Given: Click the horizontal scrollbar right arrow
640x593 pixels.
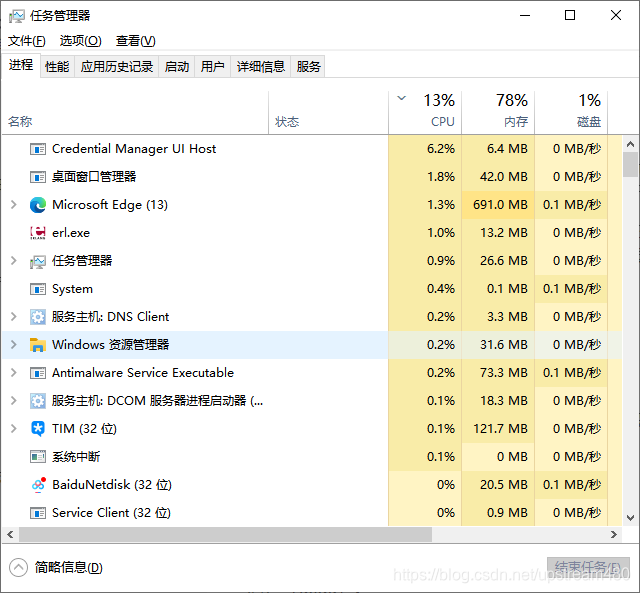Looking at the screenshot, I should (614, 535).
